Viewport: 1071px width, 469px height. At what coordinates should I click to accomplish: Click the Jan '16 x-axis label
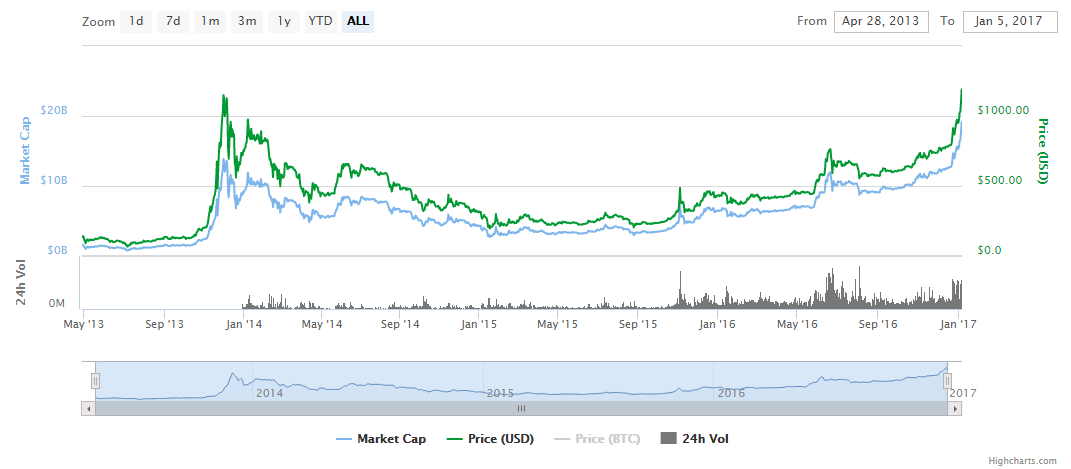[x=717, y=324]
